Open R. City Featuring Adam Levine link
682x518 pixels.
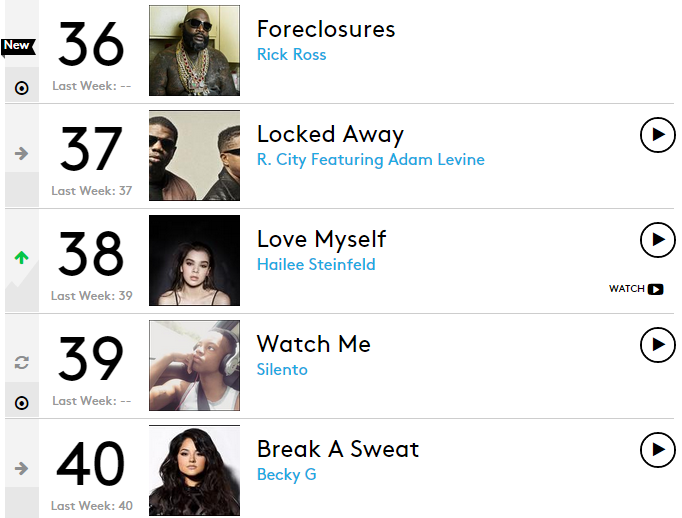pos(370,159)
